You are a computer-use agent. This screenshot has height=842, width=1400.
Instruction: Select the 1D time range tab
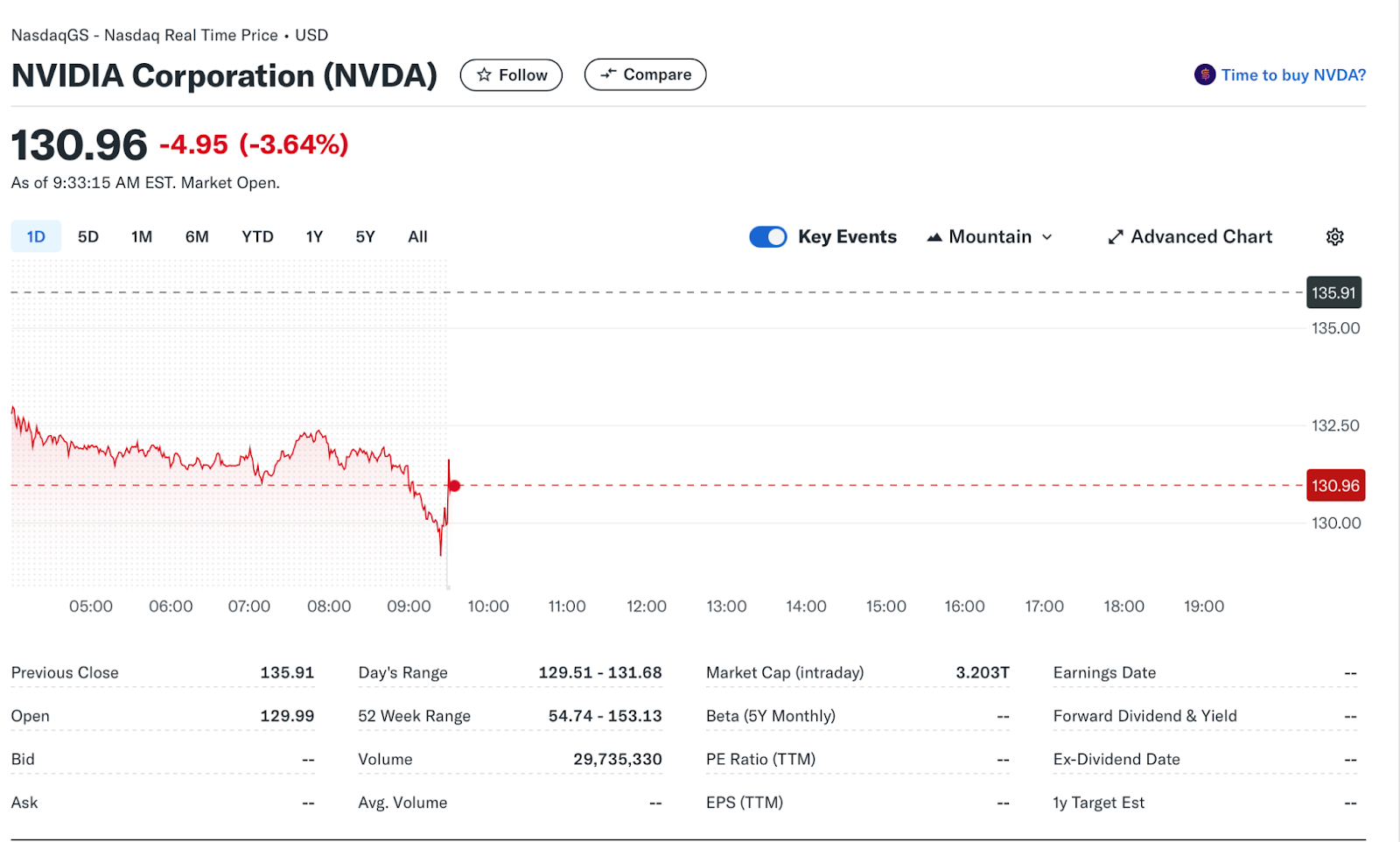[x=36, y=236]
